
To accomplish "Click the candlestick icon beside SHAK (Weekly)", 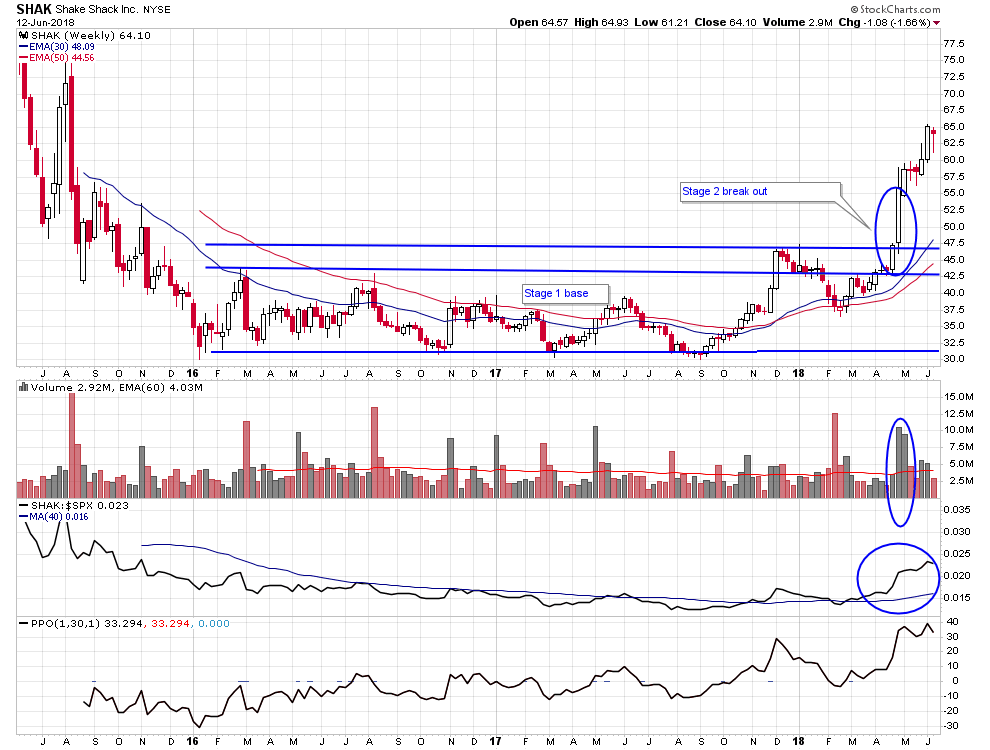I will click(24, 35).
